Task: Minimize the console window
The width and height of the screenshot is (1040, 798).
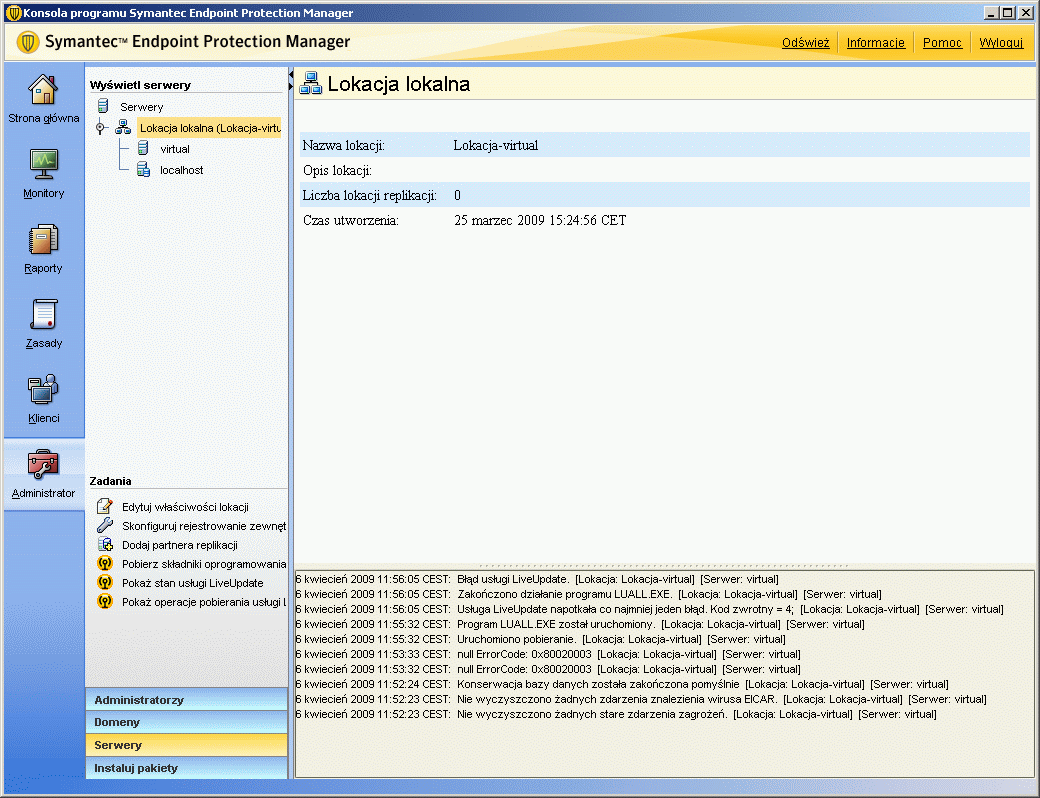Action: point(992,13)
